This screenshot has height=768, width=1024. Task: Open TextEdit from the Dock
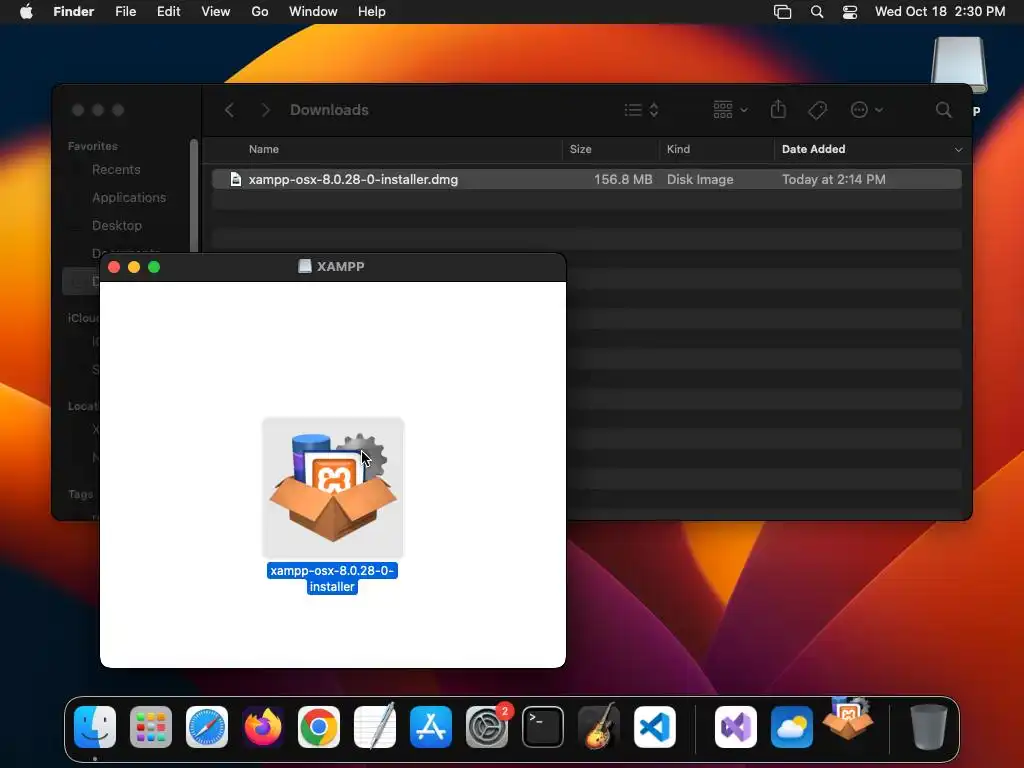[375, 727]
